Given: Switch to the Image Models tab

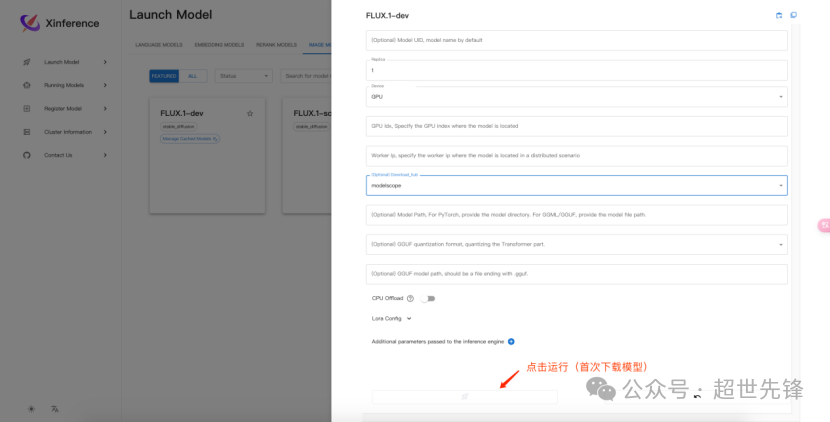Looking at the screenshot, I should pos(320,45).
